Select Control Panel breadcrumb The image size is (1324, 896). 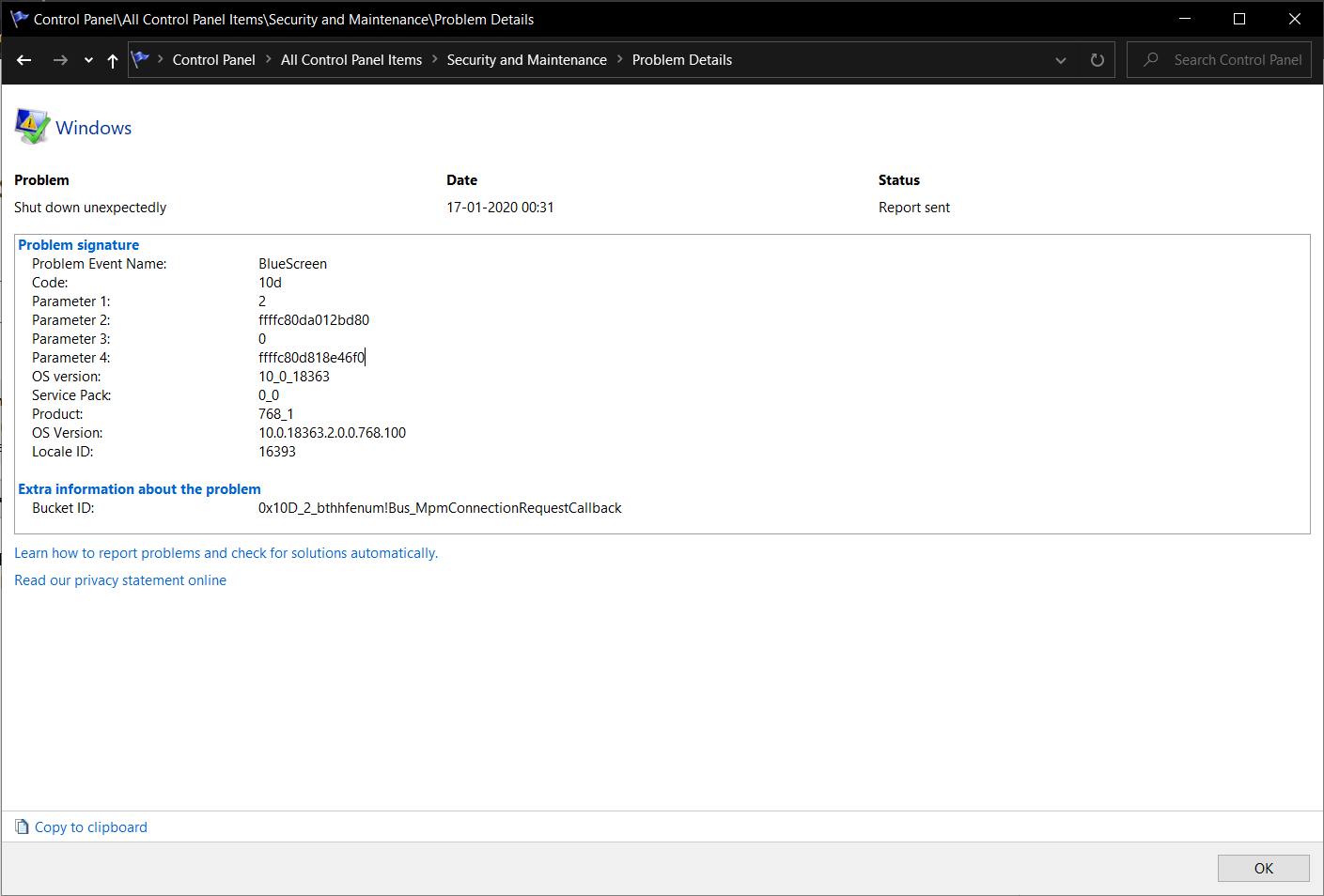click(213, 59)
